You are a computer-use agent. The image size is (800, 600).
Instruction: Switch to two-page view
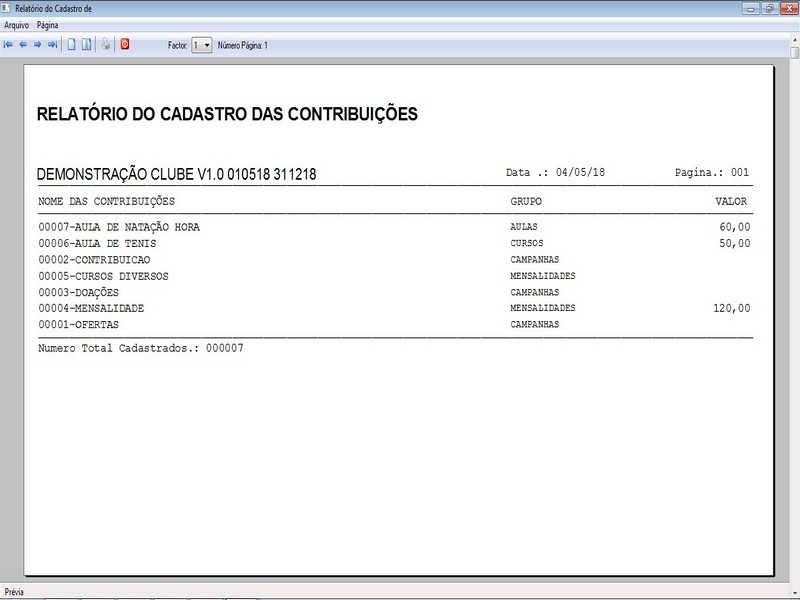click(x=87, y=45)
